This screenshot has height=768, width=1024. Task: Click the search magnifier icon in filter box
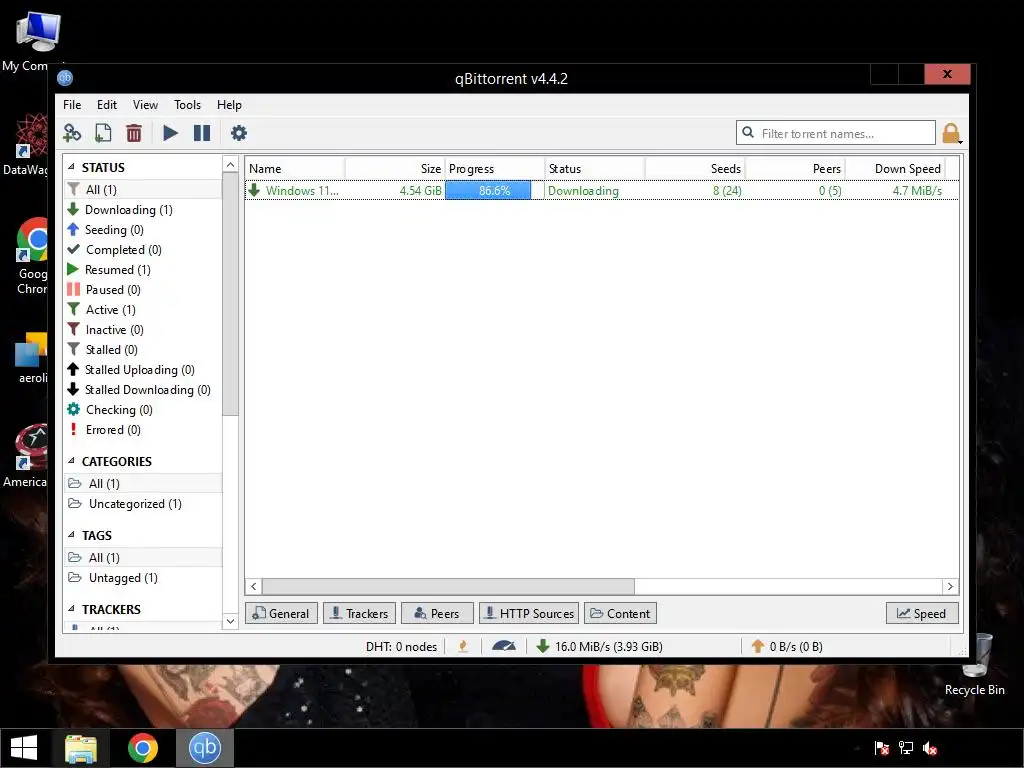748,133
